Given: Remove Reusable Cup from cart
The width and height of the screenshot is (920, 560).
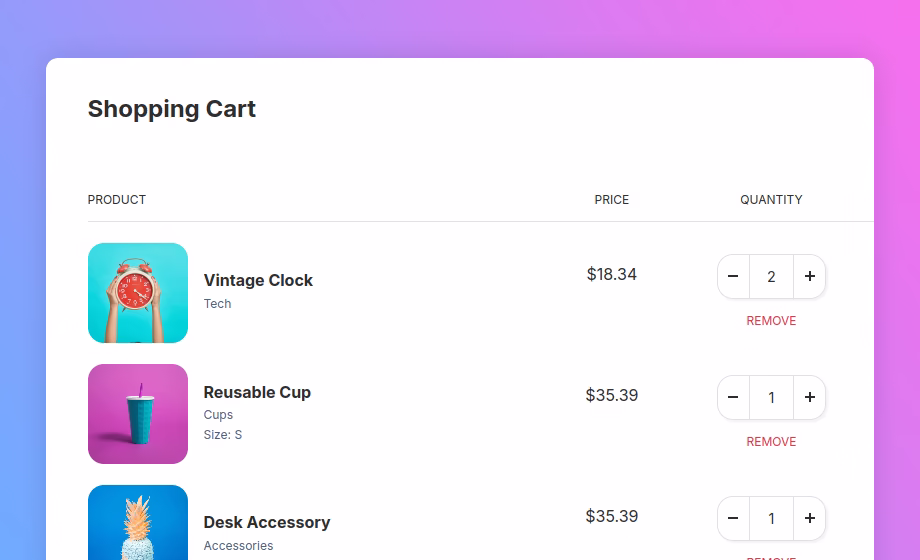Looking at the screenshot, I should [x=771, y=442].
